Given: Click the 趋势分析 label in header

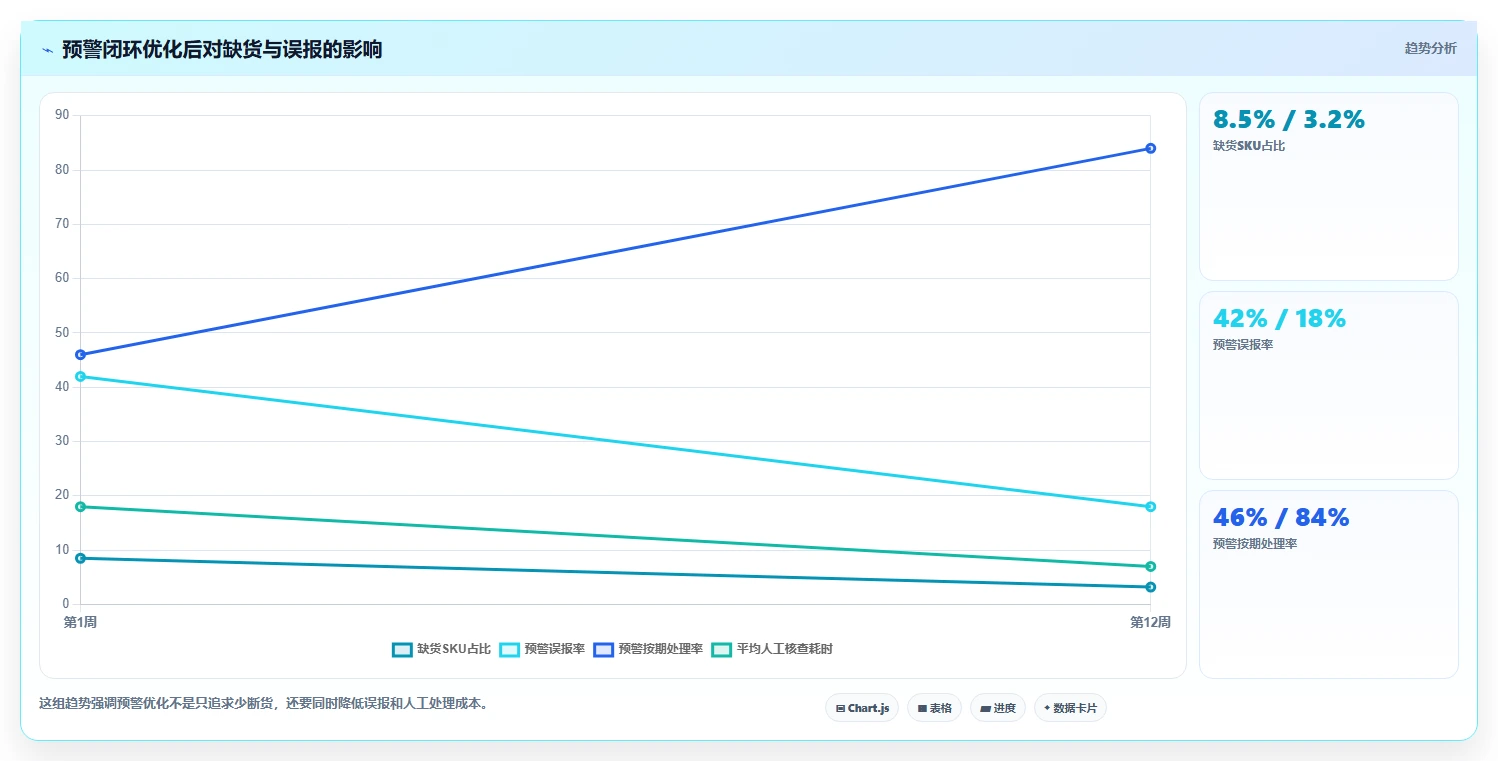Looking at the screenshot, I should (1430, 48).
